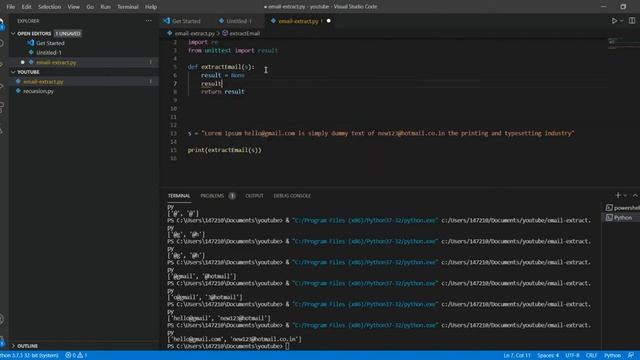The width and height of the screenshot is (640, 360).
Task: Click the feedback icon in status bar
Action: tap(631, 356)
